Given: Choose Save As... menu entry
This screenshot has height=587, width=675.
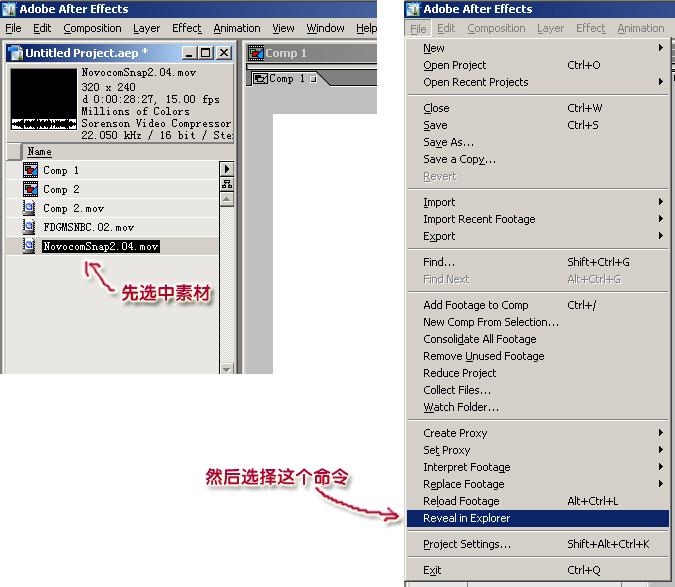Looking at the screenshot, I should pos(538,142).
